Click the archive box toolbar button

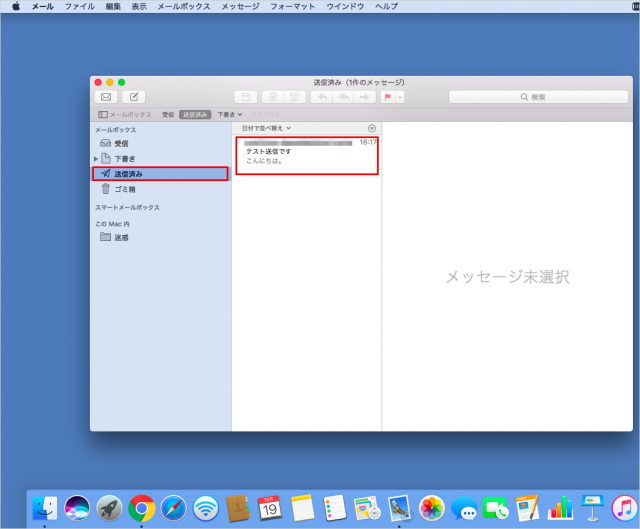246,97
